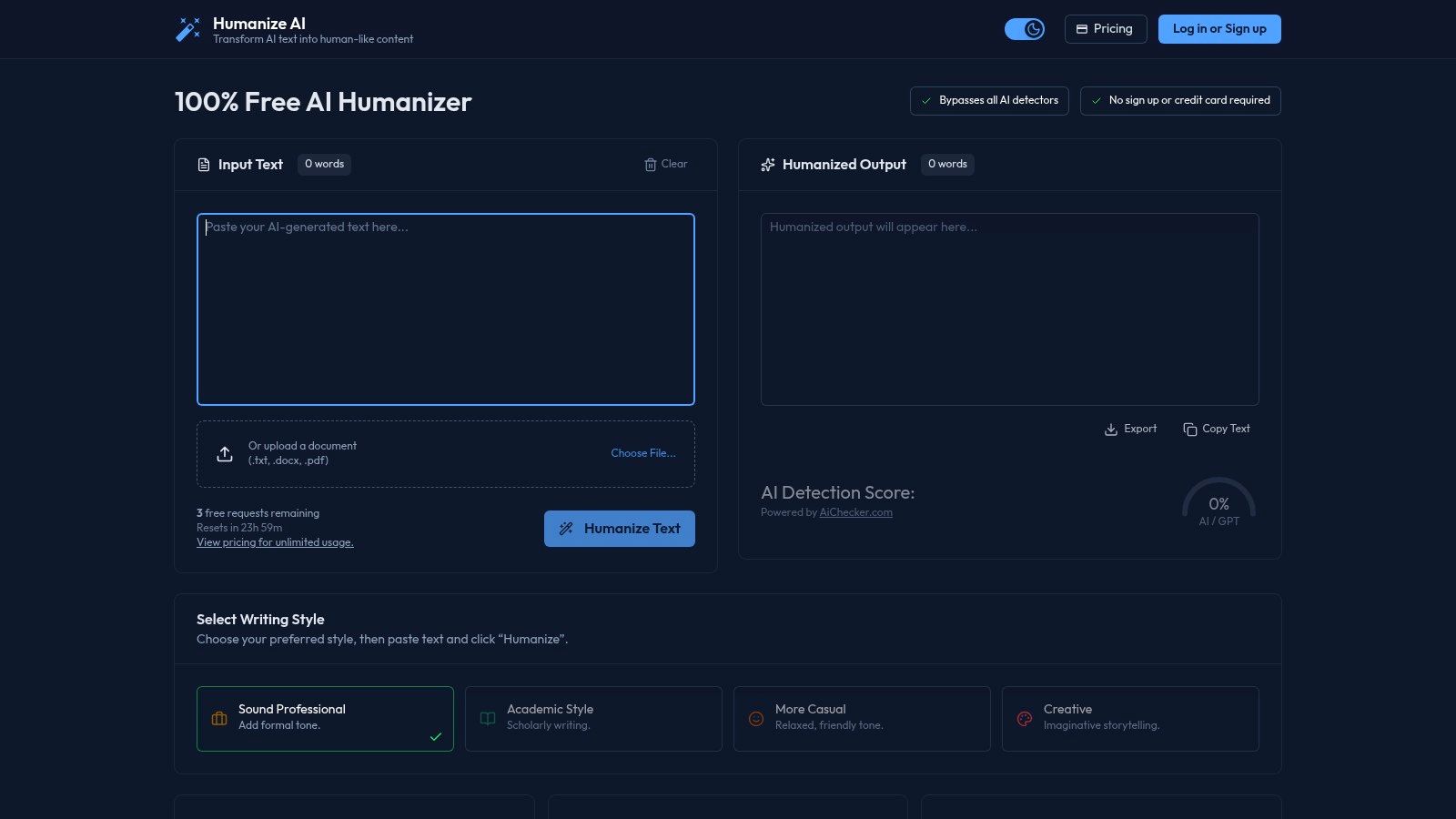Click the Humanize AI wand logo icon
1456x819 pixels.
coord(187,28)
